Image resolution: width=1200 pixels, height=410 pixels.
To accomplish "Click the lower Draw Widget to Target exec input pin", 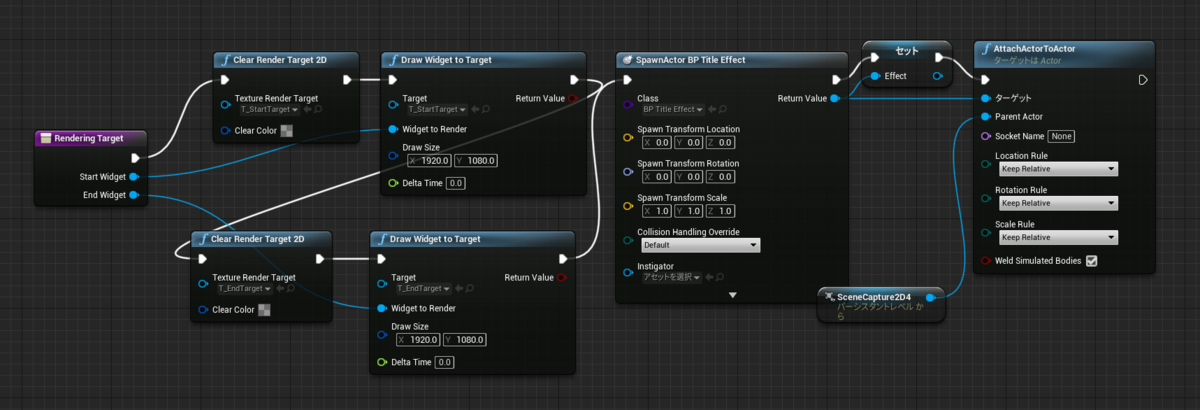I will pos(382,258).
